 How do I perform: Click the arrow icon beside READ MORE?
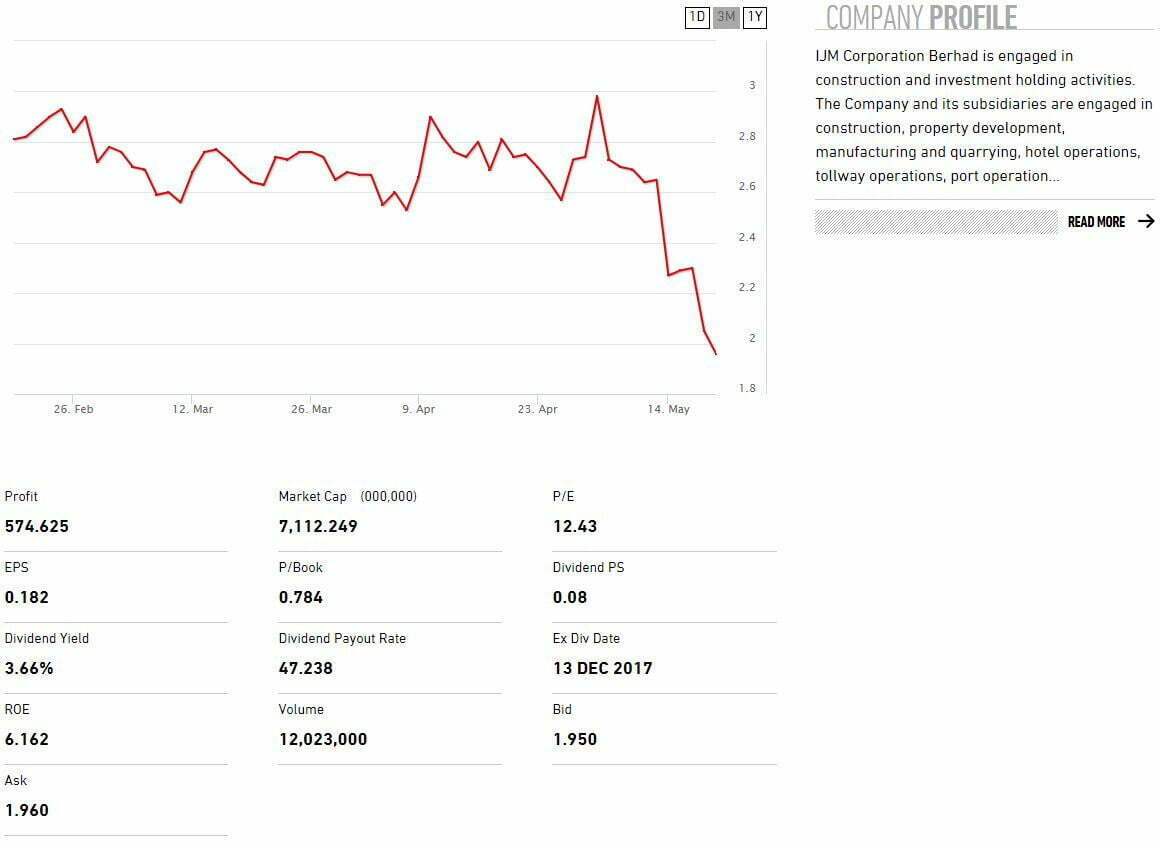pos(1146,222)
